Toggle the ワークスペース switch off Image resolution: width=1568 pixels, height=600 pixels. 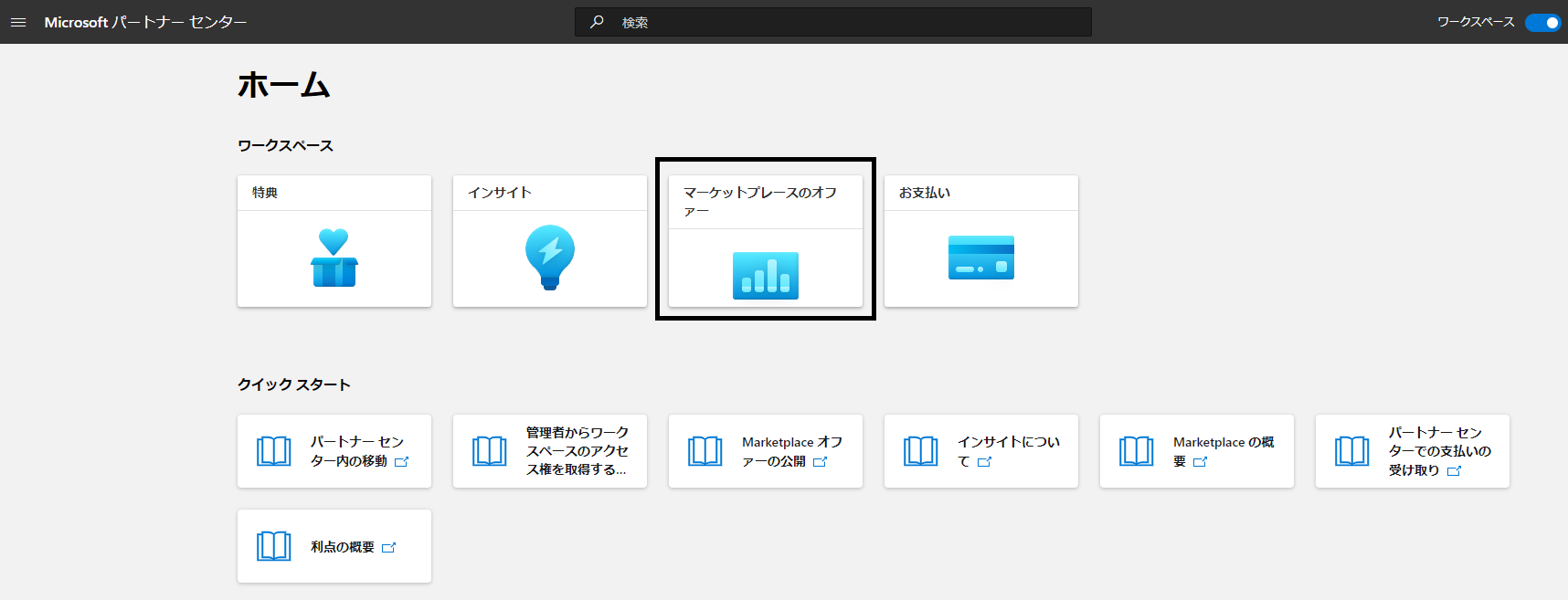(x=1543, y=22)
